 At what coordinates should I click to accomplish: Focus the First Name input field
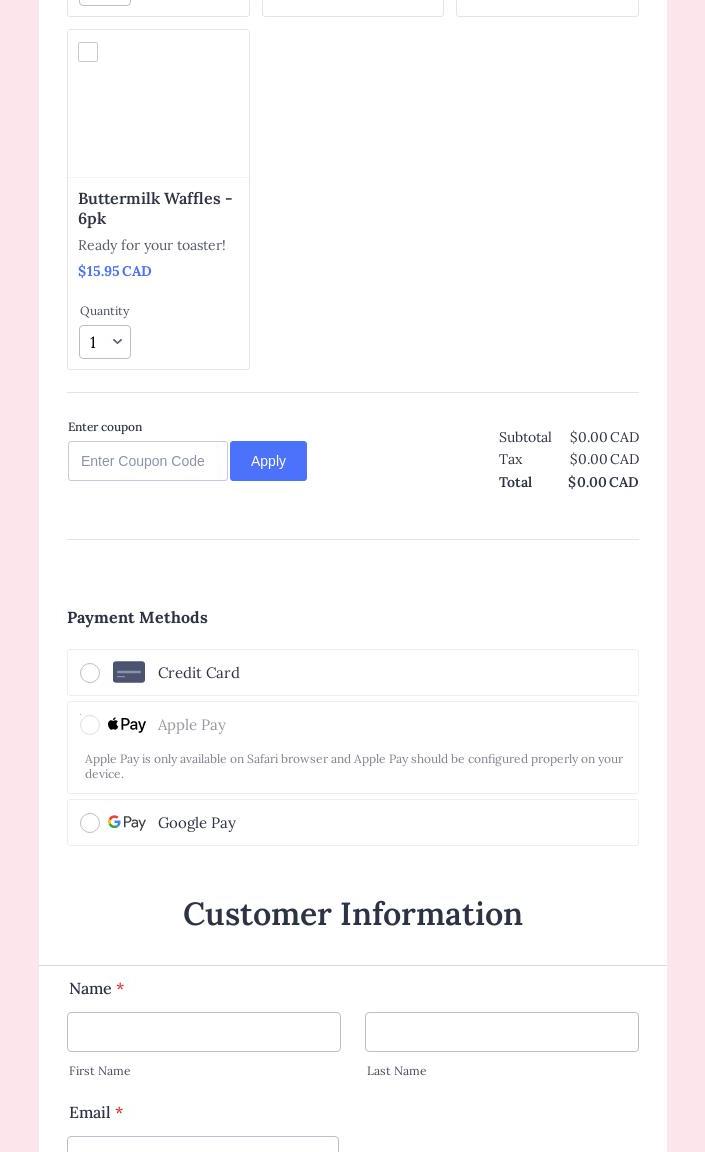point(204,1032)
